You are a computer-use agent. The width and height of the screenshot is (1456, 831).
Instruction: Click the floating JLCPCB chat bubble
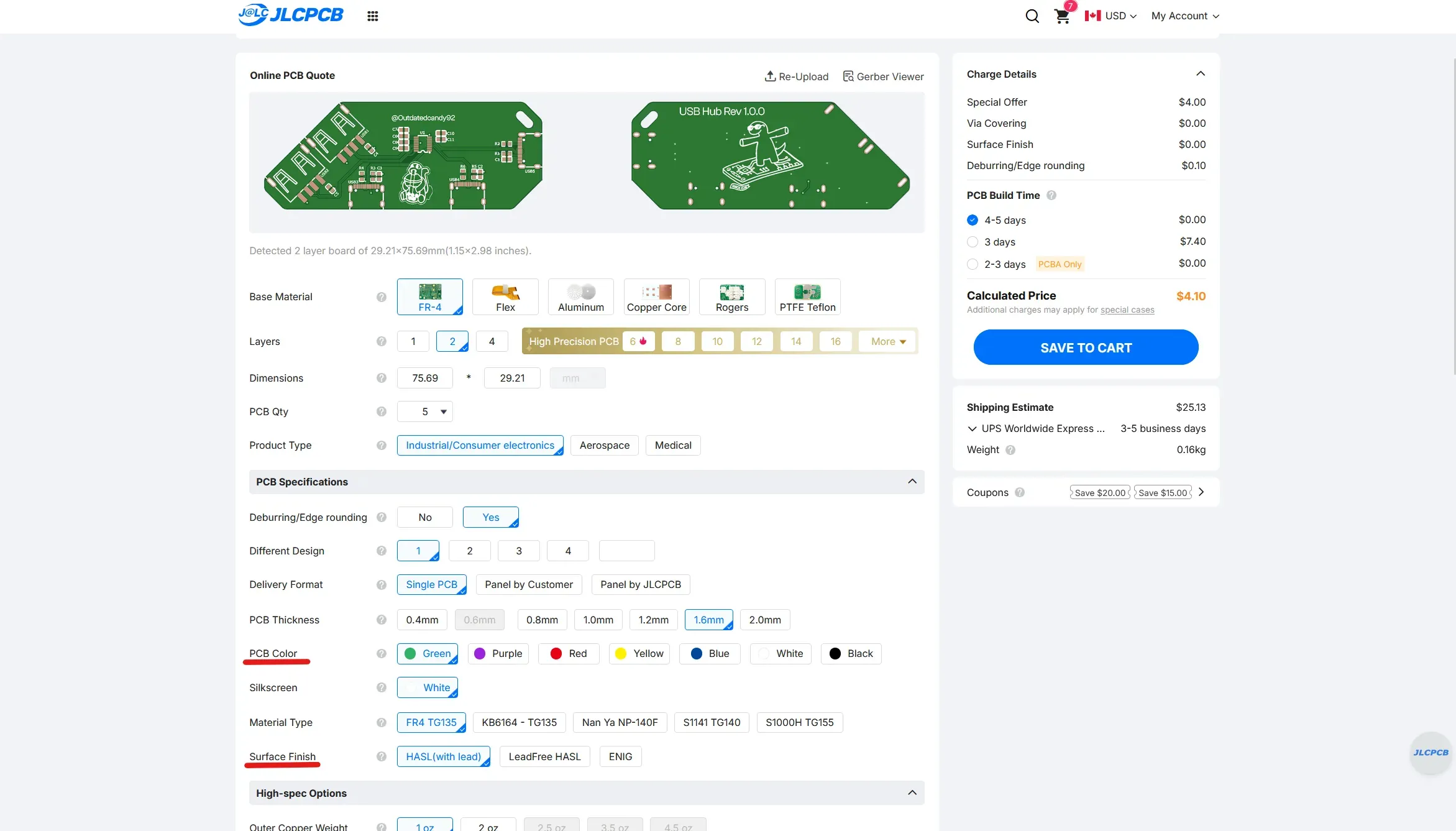click(x=1431, y=752)
